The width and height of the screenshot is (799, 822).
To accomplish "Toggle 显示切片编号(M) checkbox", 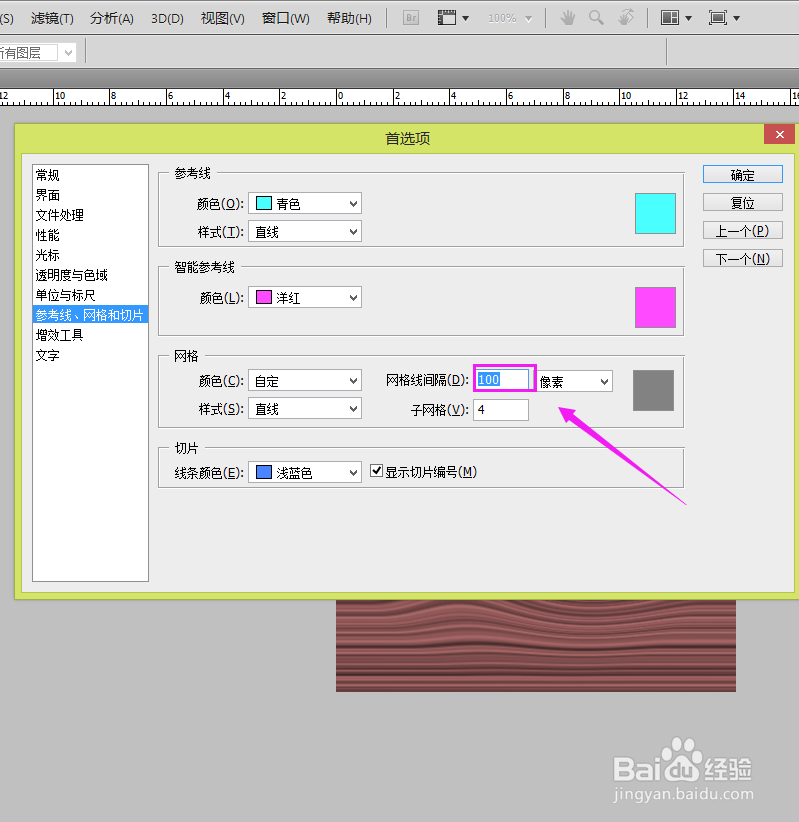I will tap(376, 470).
